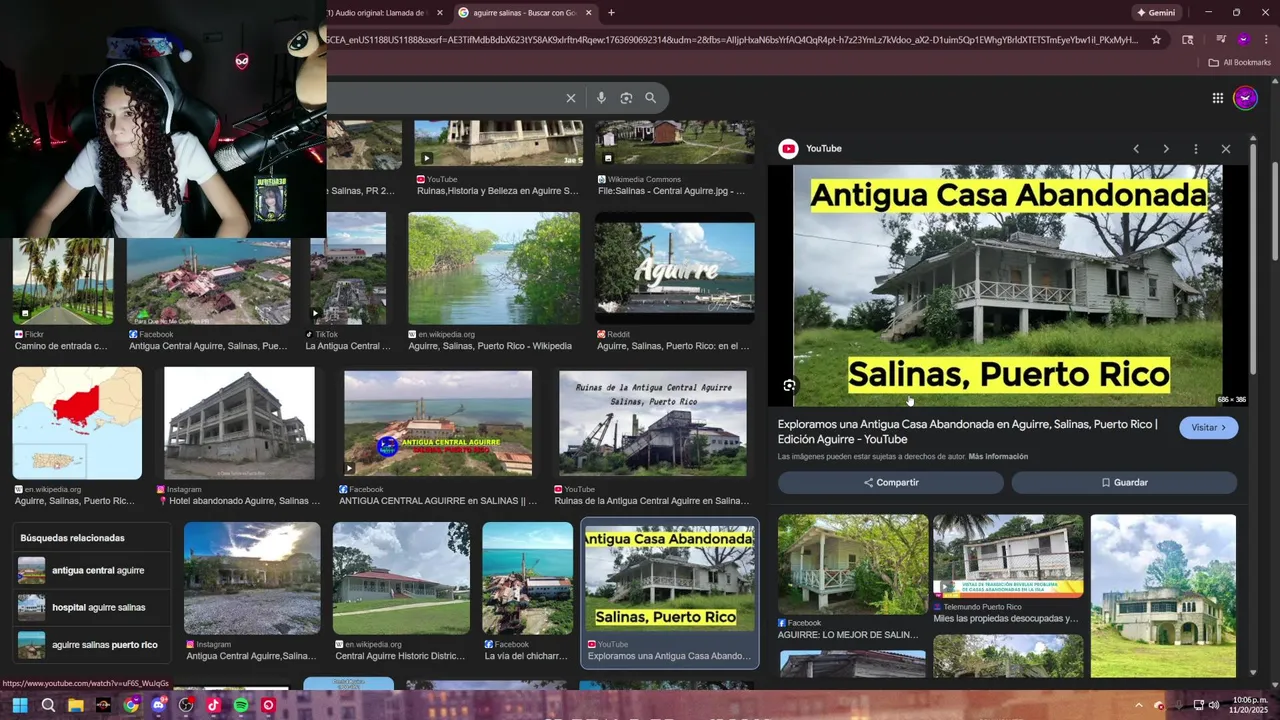
Task: Open Flickr Camino de entrada palm road image
Action: pyautogui.click(x=63, y=282)
